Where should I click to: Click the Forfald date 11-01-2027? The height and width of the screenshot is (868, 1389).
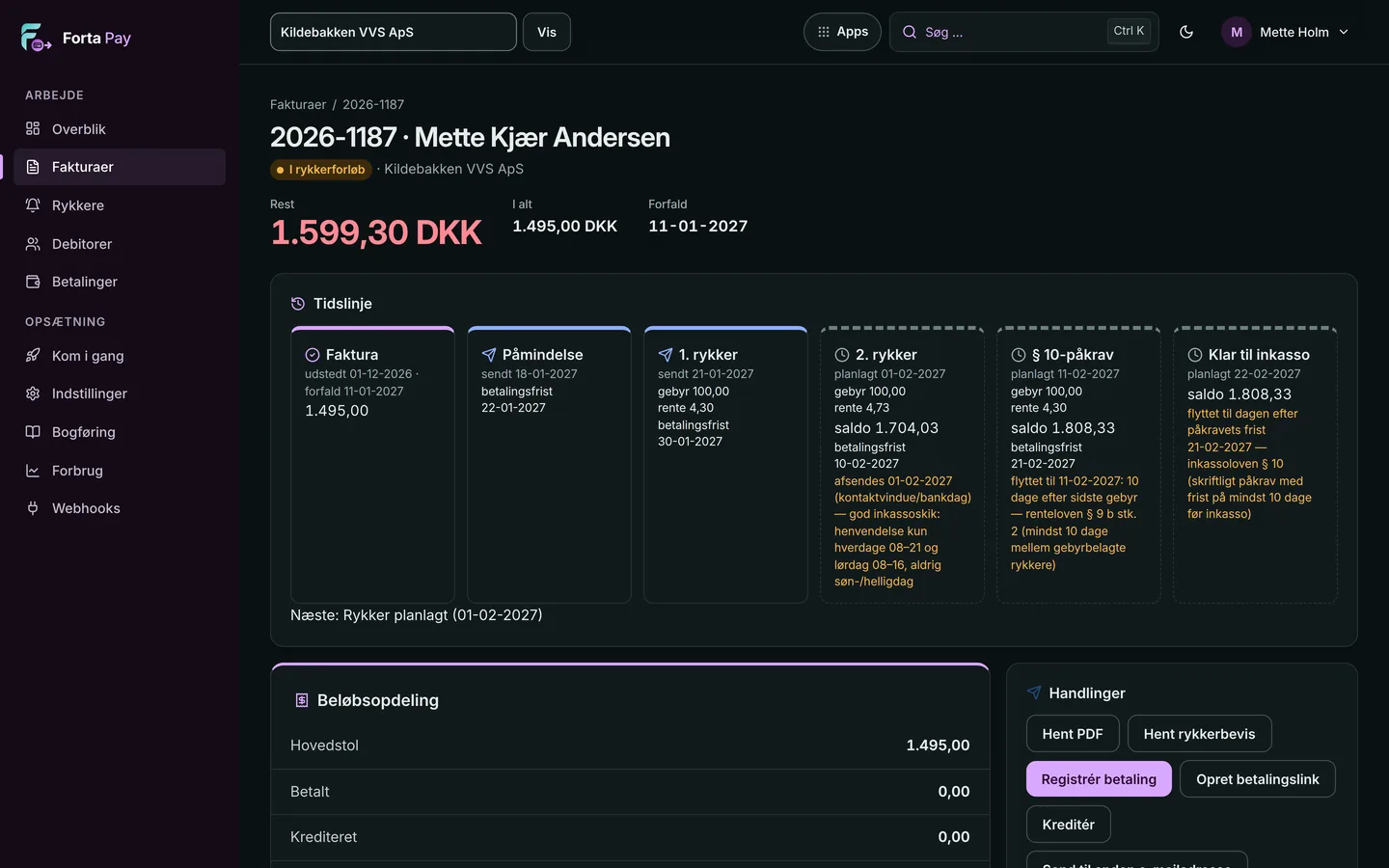698,226
